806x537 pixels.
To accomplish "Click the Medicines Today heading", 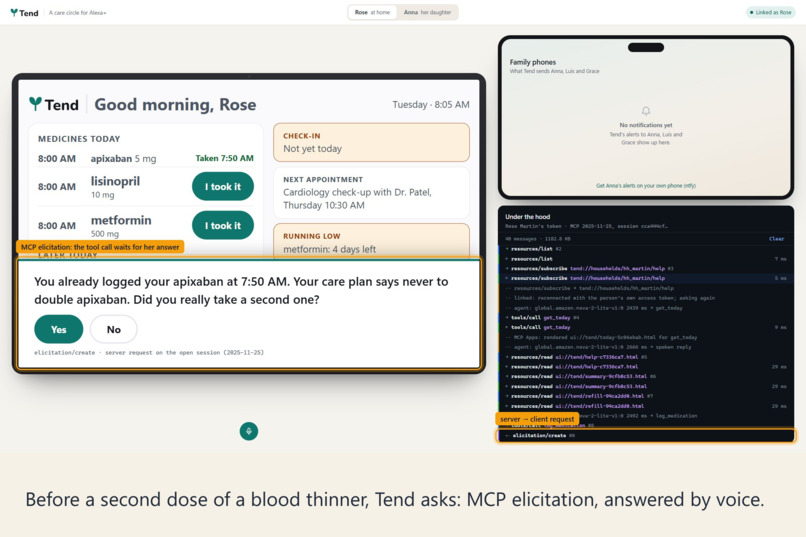I will 79,139.
